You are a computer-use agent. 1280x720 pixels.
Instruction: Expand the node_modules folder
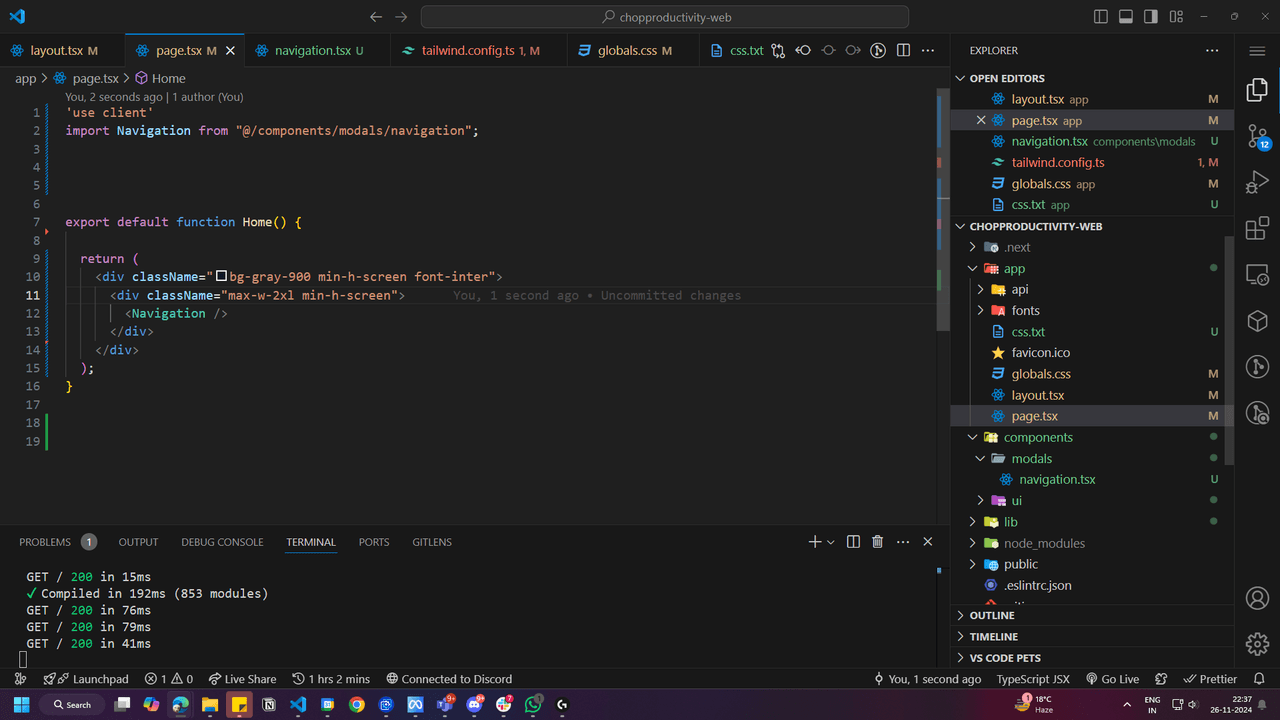pos(1044,543)
